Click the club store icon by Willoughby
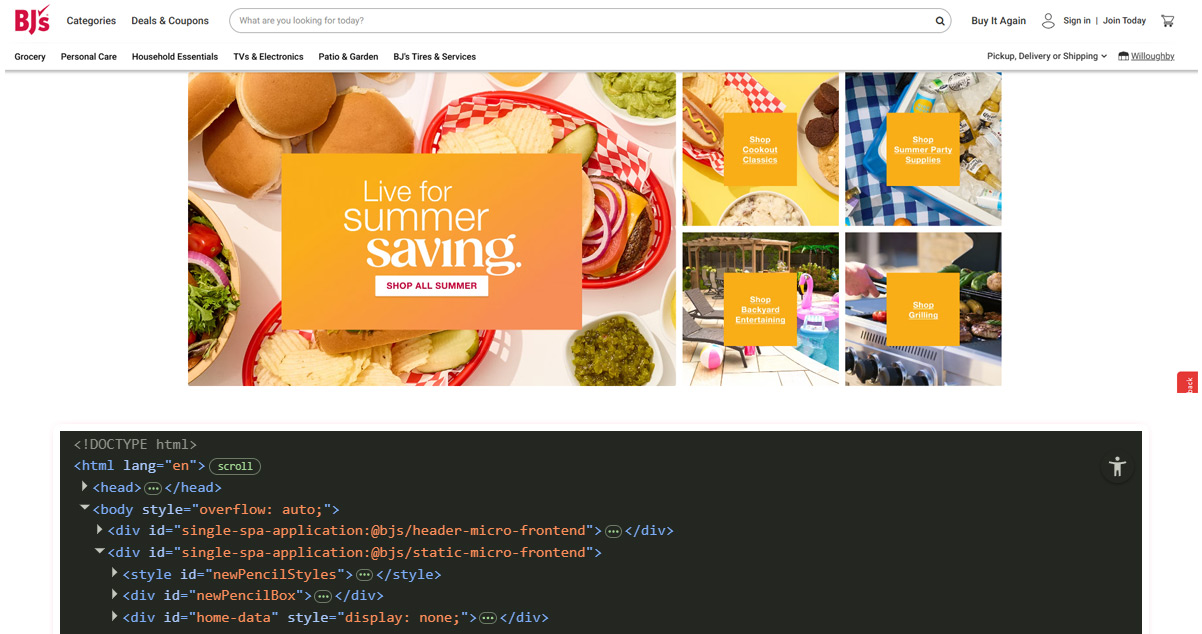The height and width of the screenshot is (634, 1202). pos(1123,57)
